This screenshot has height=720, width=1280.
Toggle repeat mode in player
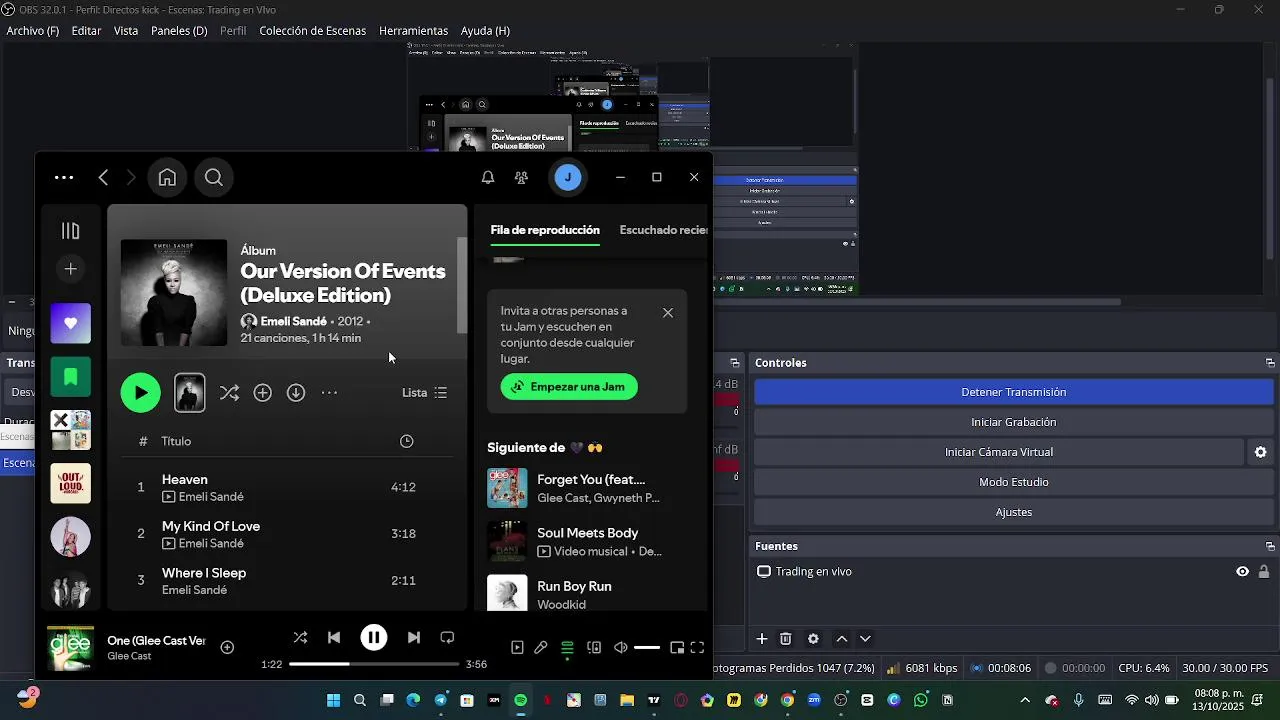click(447, 637)
